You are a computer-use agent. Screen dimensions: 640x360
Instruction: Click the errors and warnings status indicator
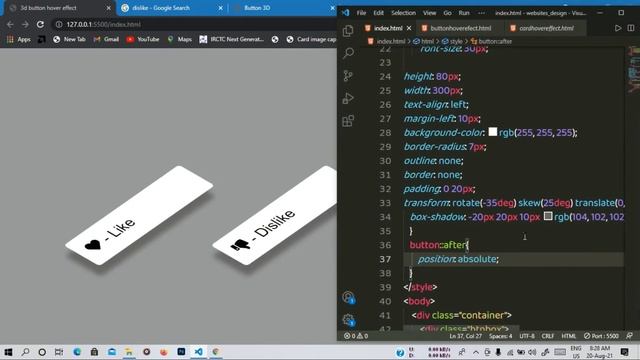coord(356,336)
